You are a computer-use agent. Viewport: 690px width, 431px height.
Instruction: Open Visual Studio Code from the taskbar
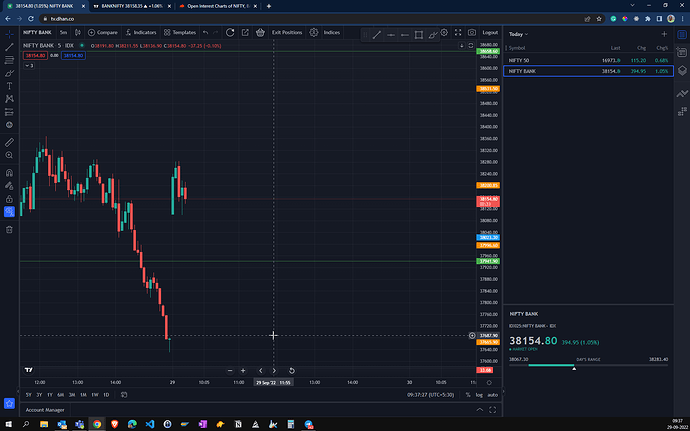click(150, 424)
